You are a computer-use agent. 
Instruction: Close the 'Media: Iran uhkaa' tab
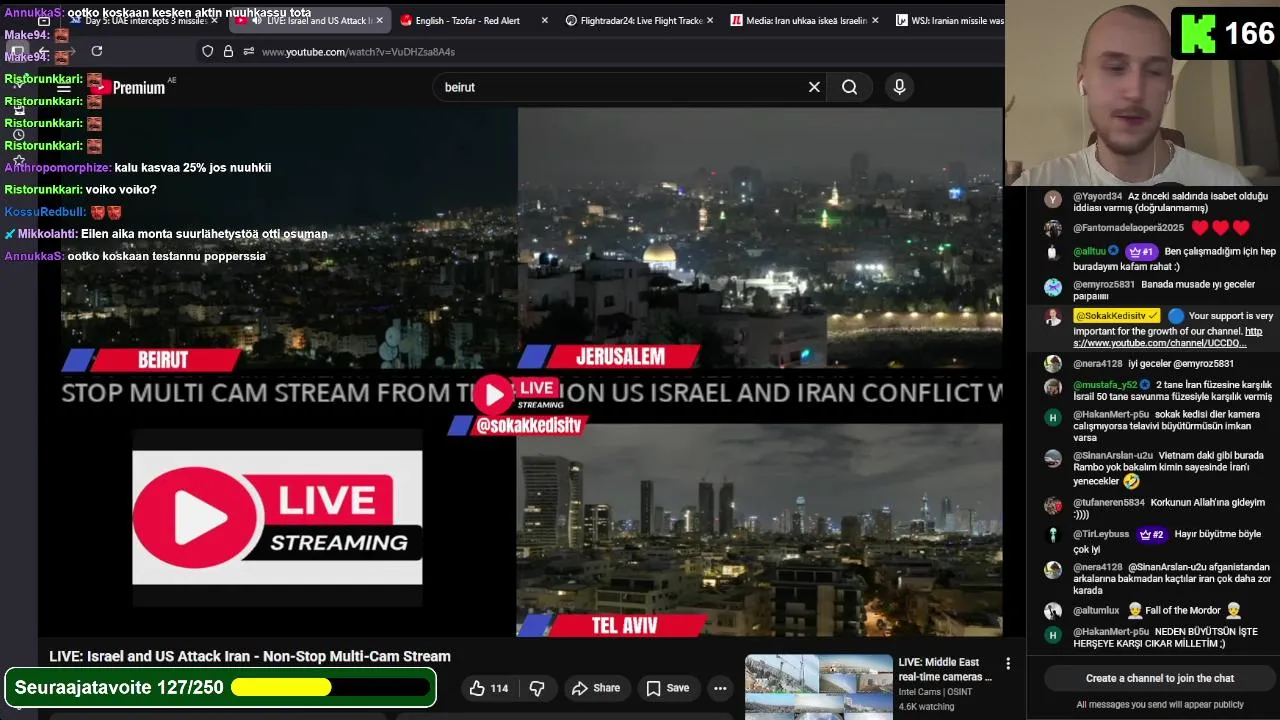[875, 20]
